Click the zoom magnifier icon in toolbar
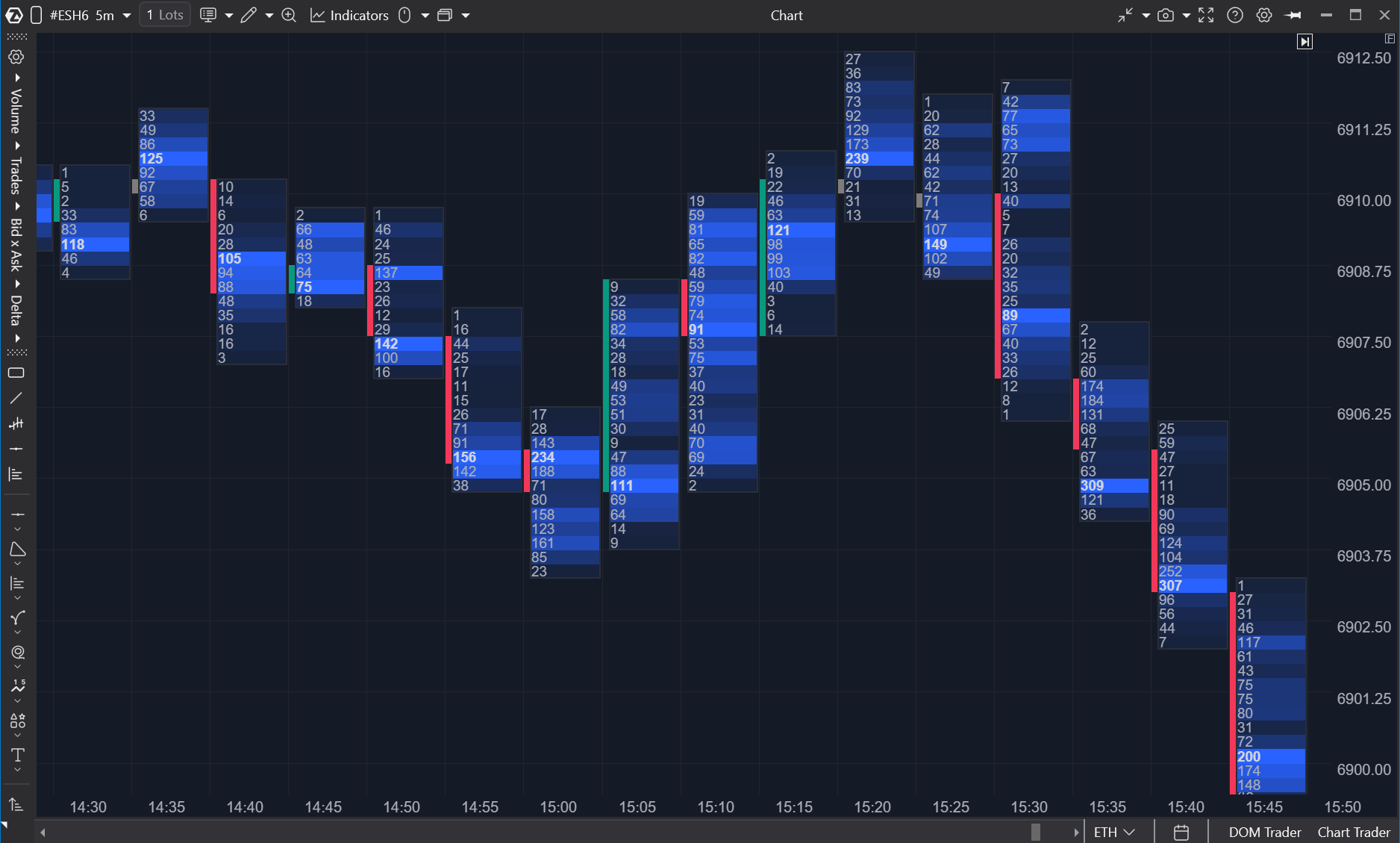 tap(289, 16)
